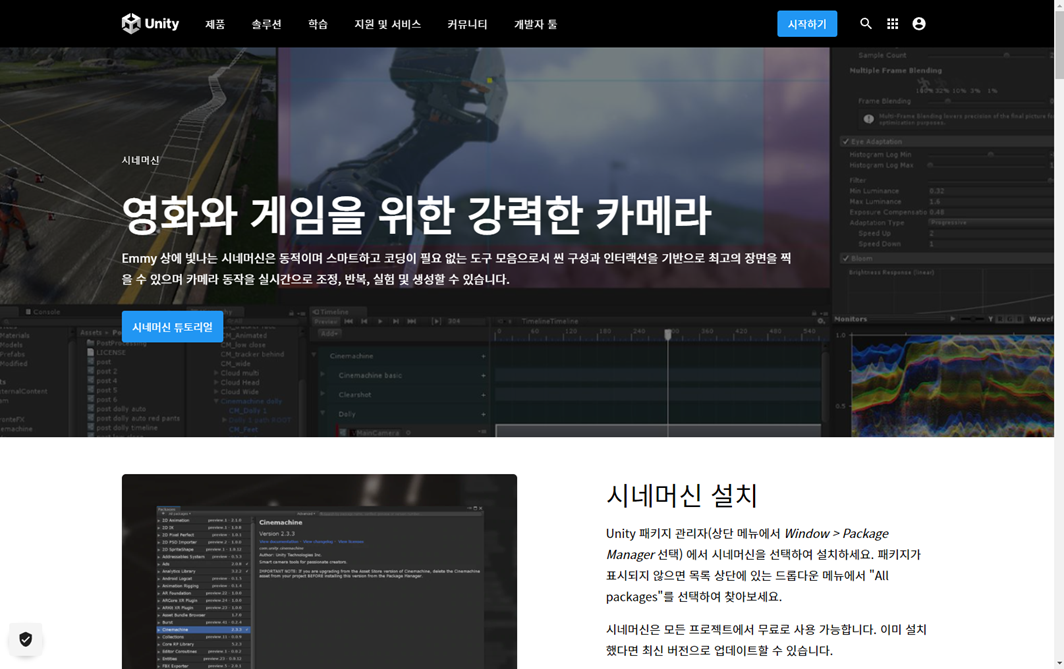Viewport: 1064px width, 669px height.
Task: Click the page vertical scrollbar thumb
Action: [1059, 45]
